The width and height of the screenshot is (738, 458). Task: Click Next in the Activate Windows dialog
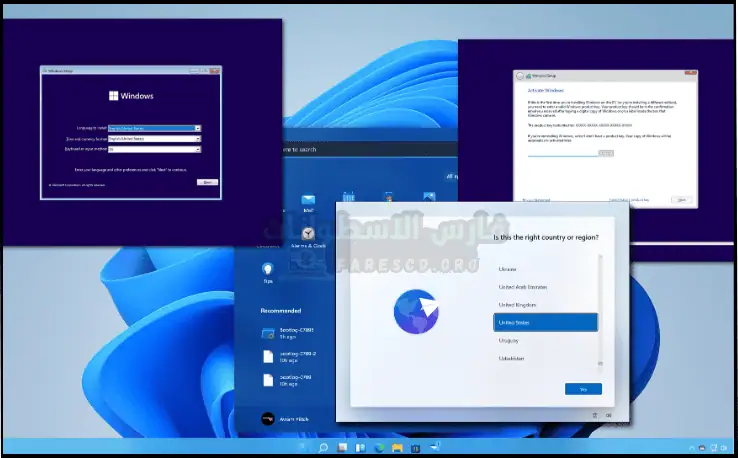682,199
